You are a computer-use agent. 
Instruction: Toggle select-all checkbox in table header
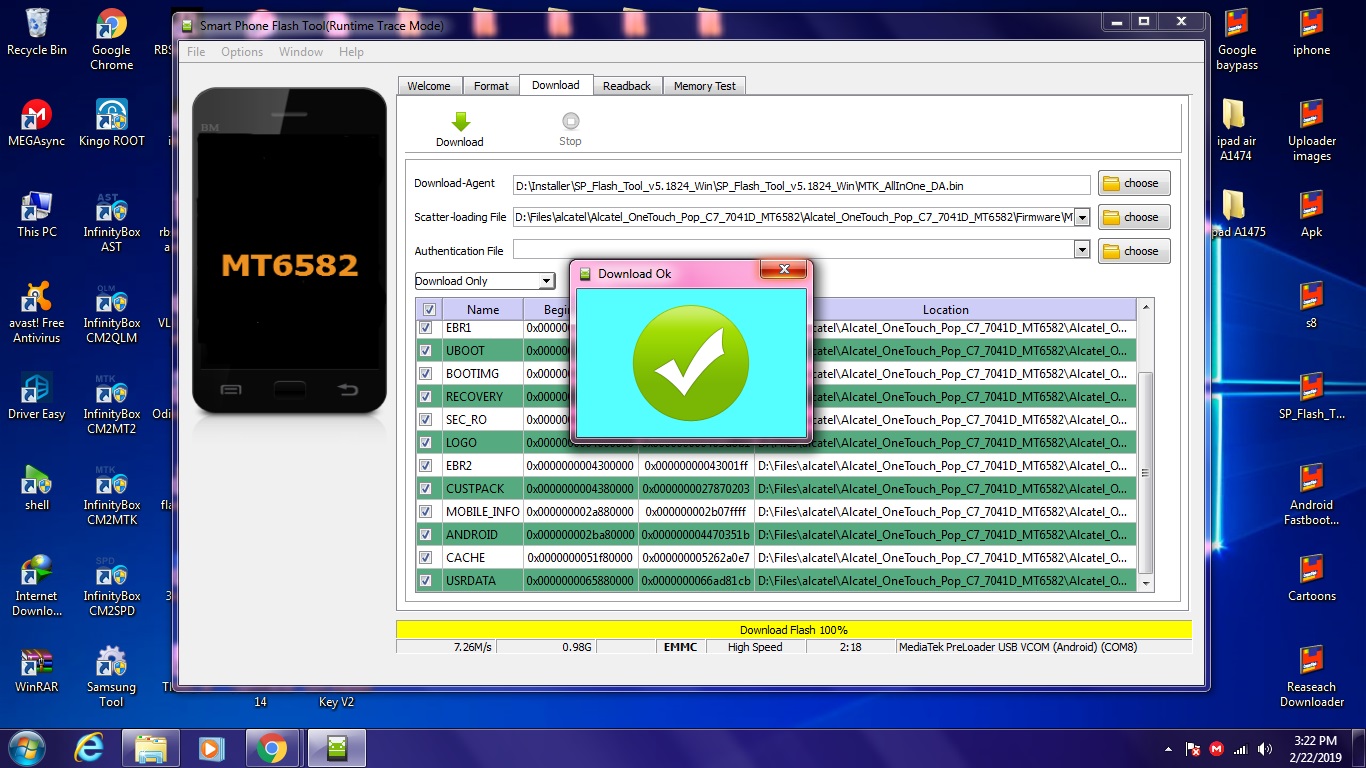tap(429, 309)
